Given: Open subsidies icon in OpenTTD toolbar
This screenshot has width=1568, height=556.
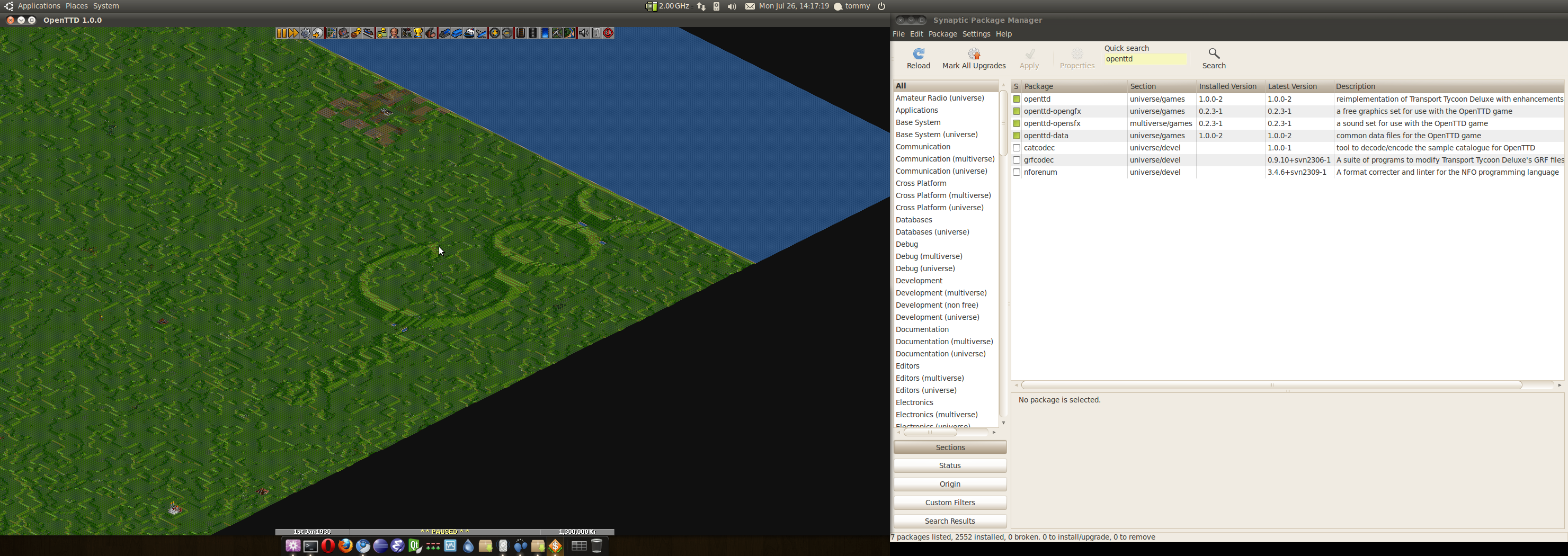Looking at the screenshot, I should point(356,33).
